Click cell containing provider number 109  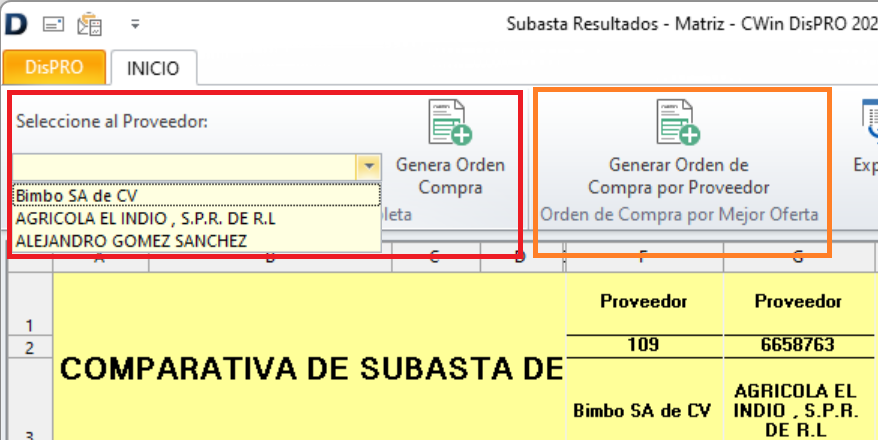tap(644, 345)
